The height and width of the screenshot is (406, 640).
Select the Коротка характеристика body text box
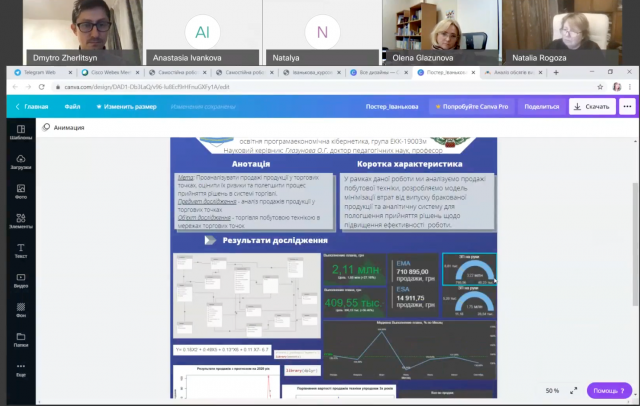click(417, 202)
